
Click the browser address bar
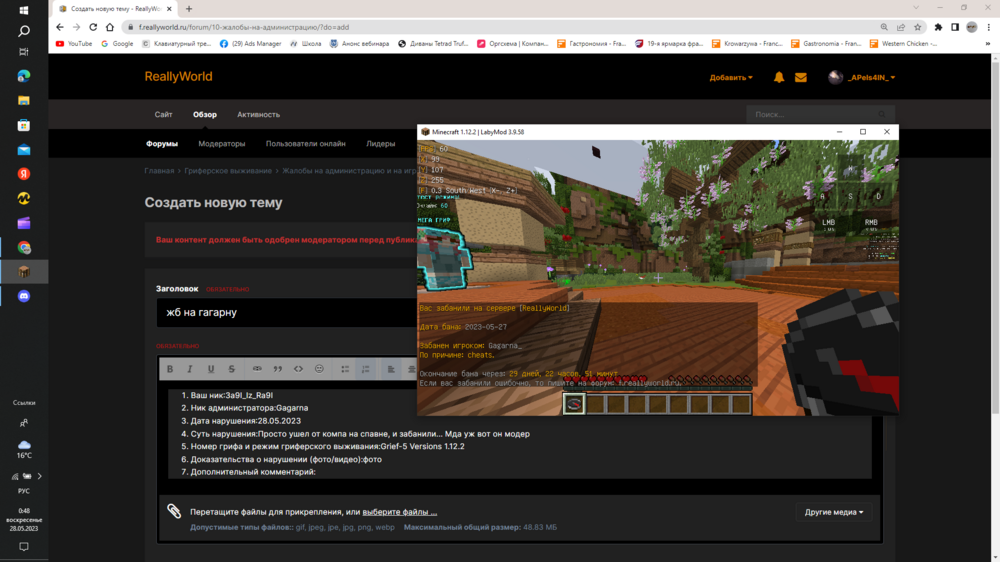(x=499, y=27)
